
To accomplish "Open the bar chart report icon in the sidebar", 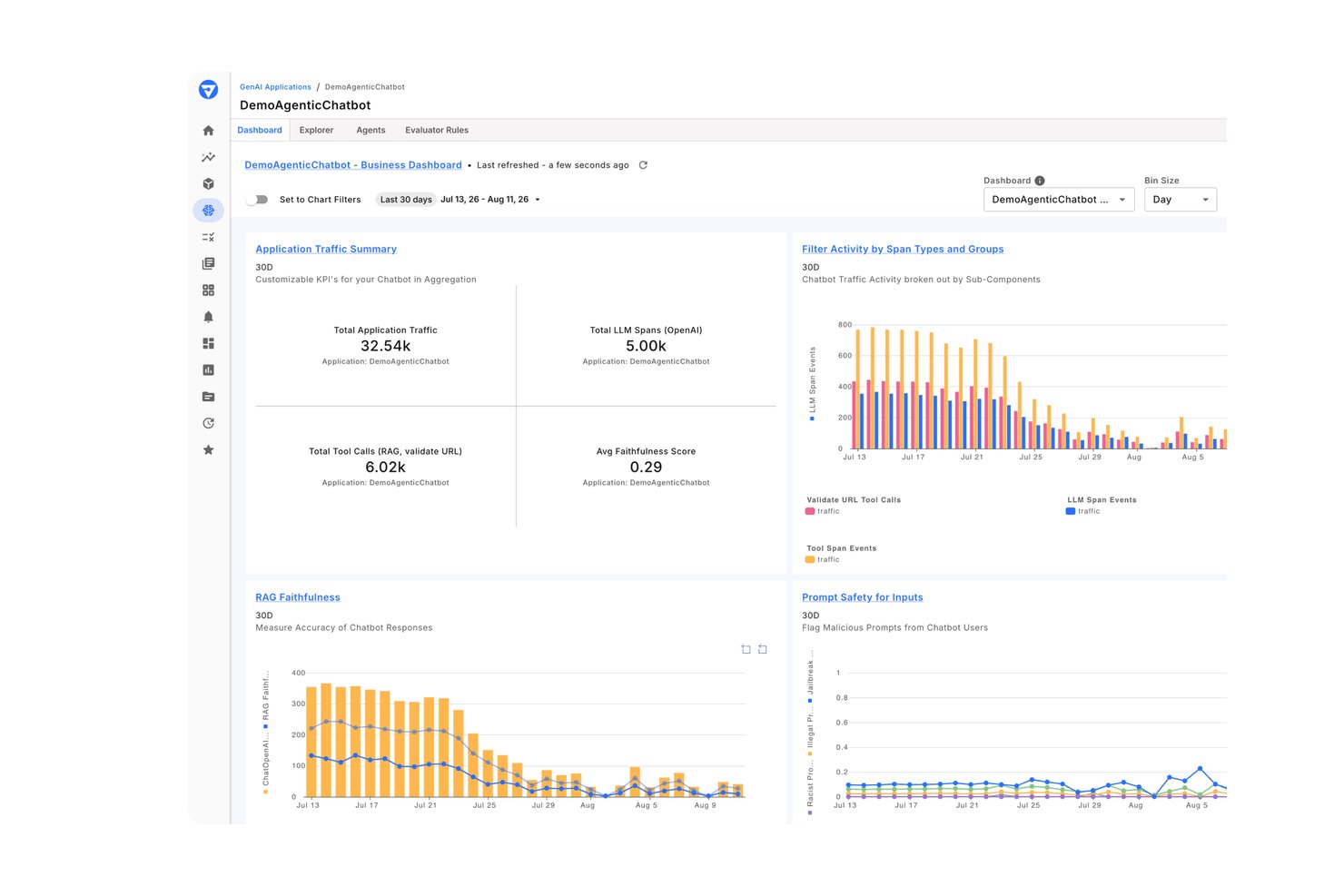I will pos(208,370).
